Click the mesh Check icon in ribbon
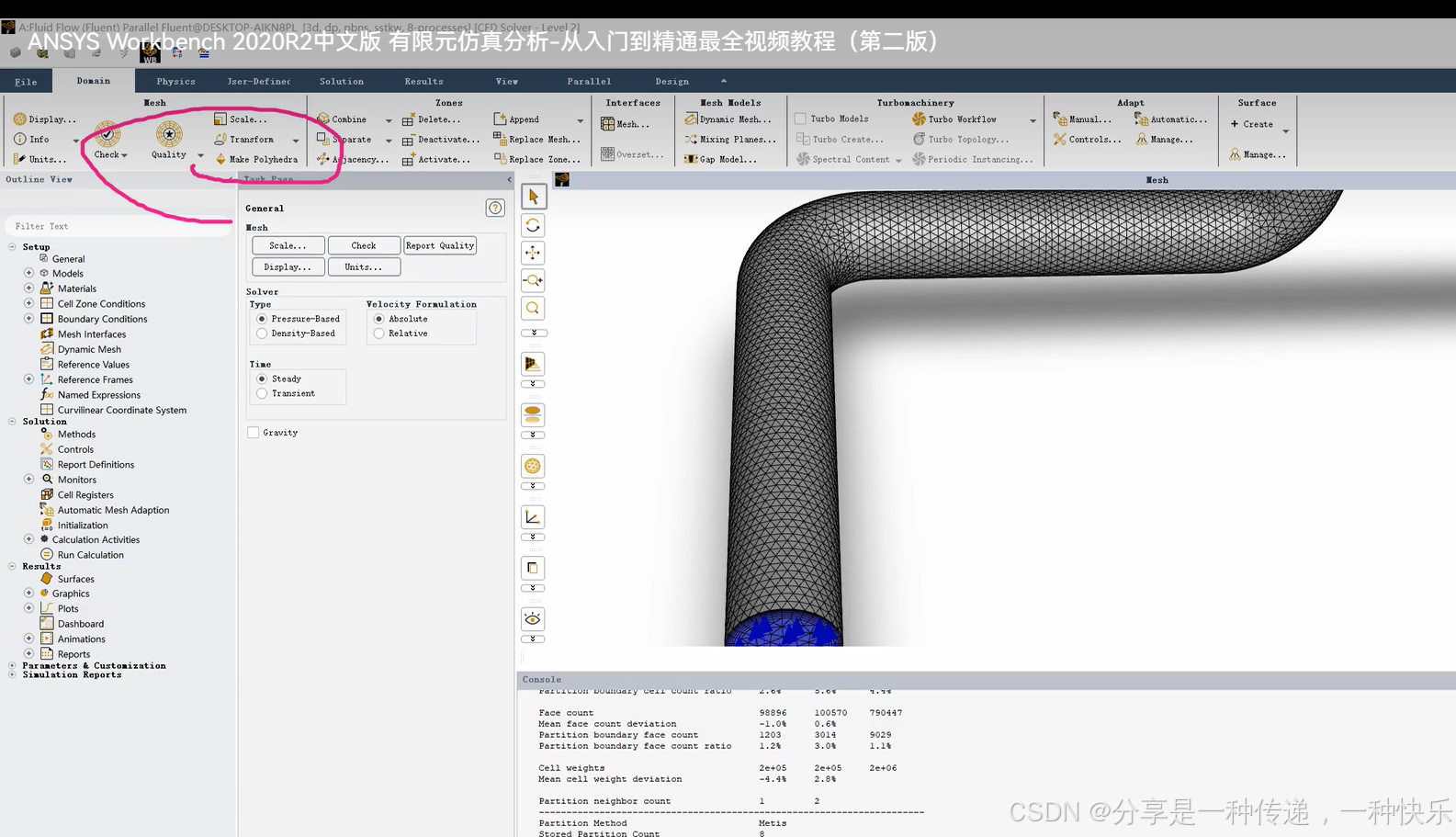The width and height of the screenshot is (1456, 837). pos(107,135)
